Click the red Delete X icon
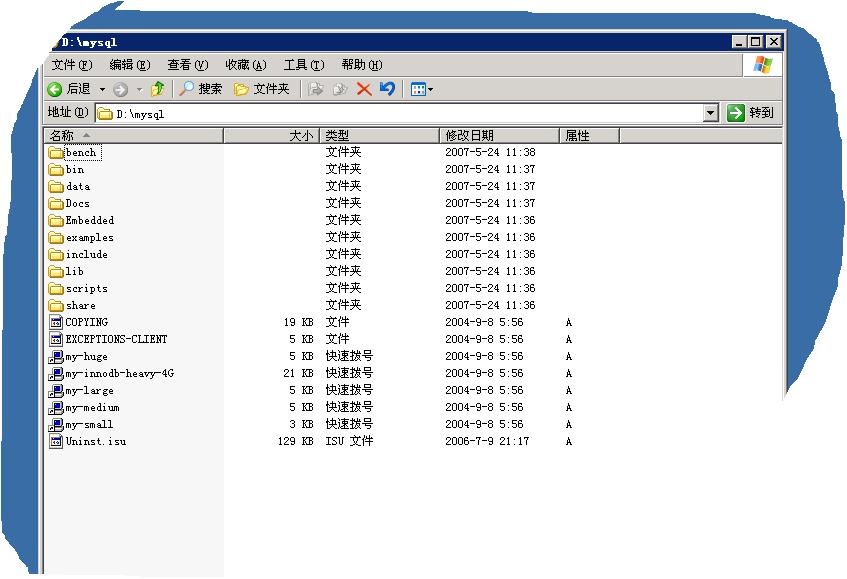847x579 pixels. click(x=364, y=89)
